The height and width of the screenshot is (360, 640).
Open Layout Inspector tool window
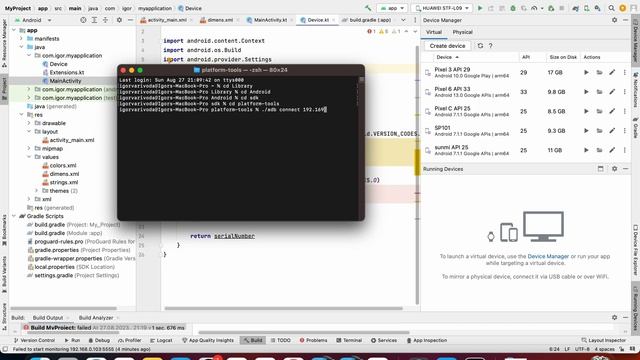(x=603, y=340)
